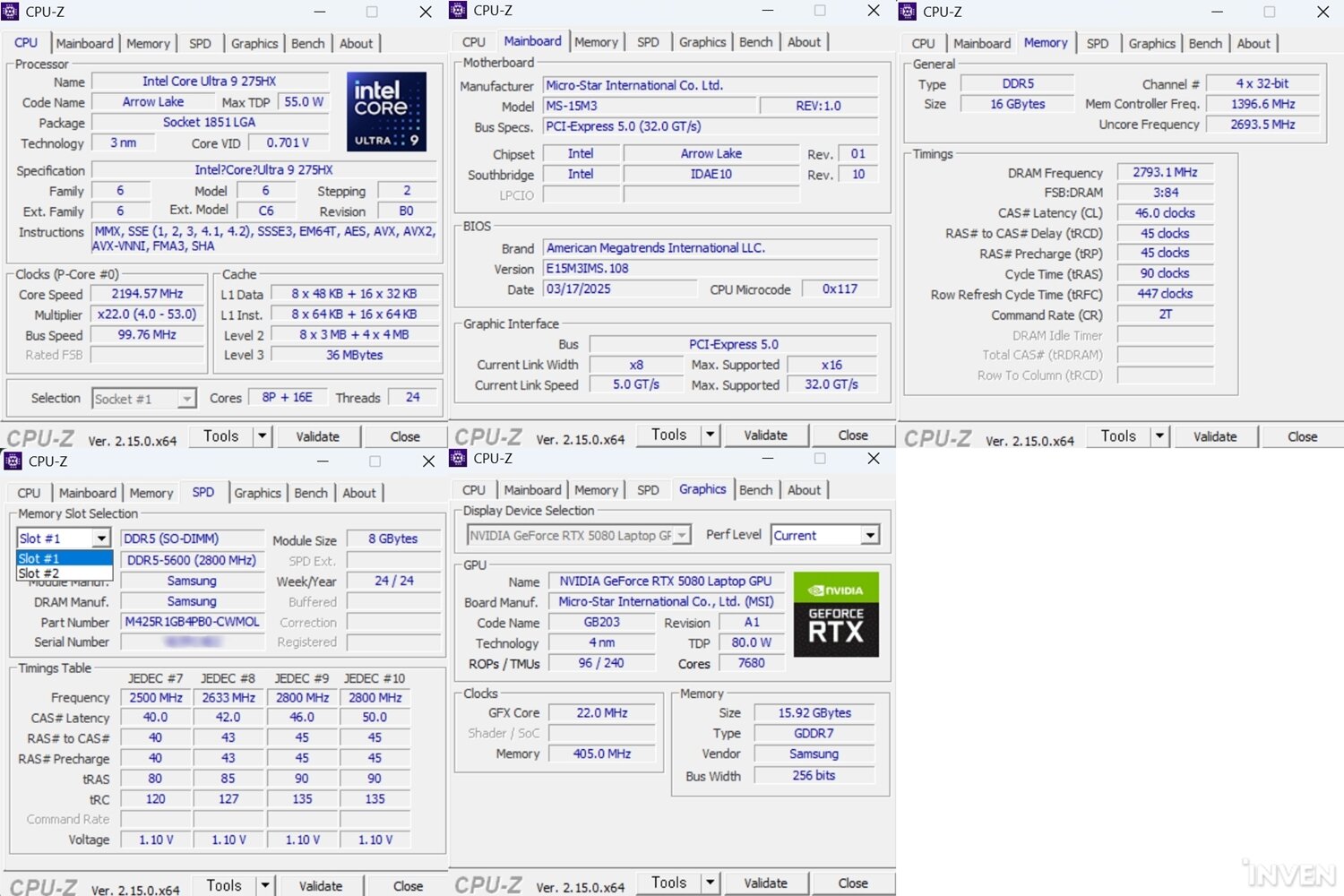This screenshot has height=896, width=1344.
Task: Click the Module Size value 8 GBytes
Action: tap(393, 539)
